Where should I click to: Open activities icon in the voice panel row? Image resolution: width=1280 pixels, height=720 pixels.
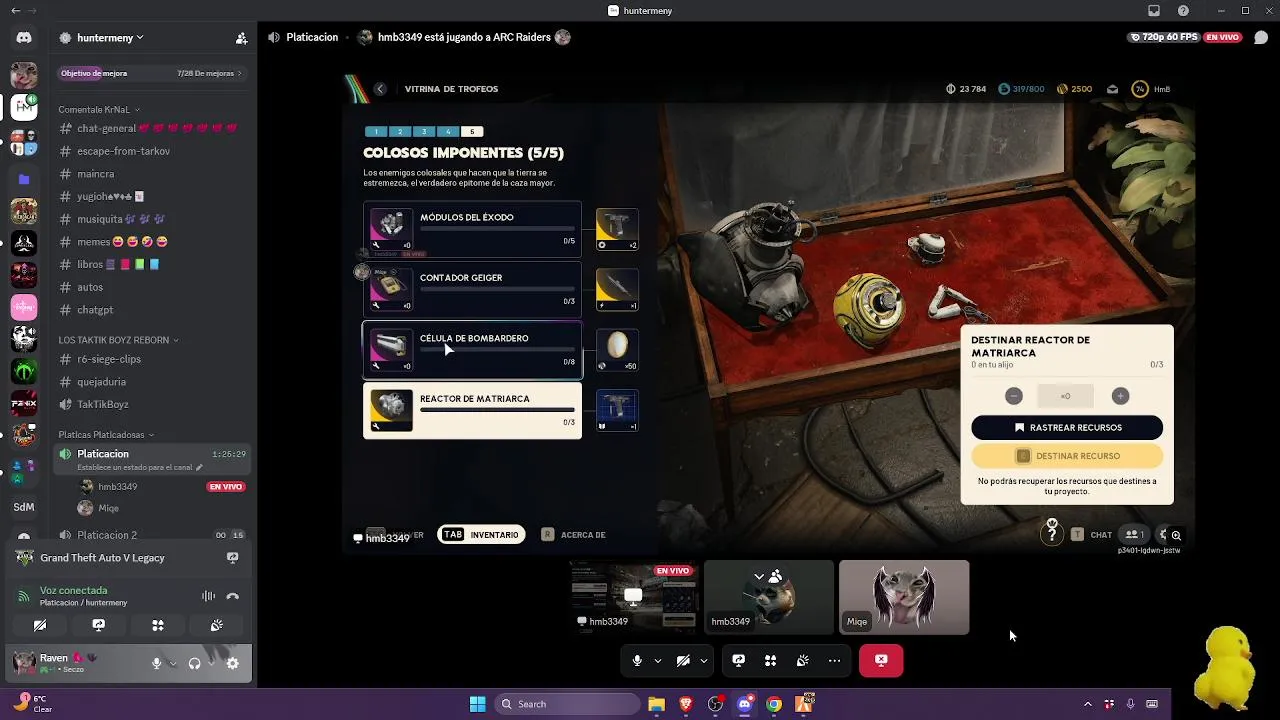pos(157,625)
